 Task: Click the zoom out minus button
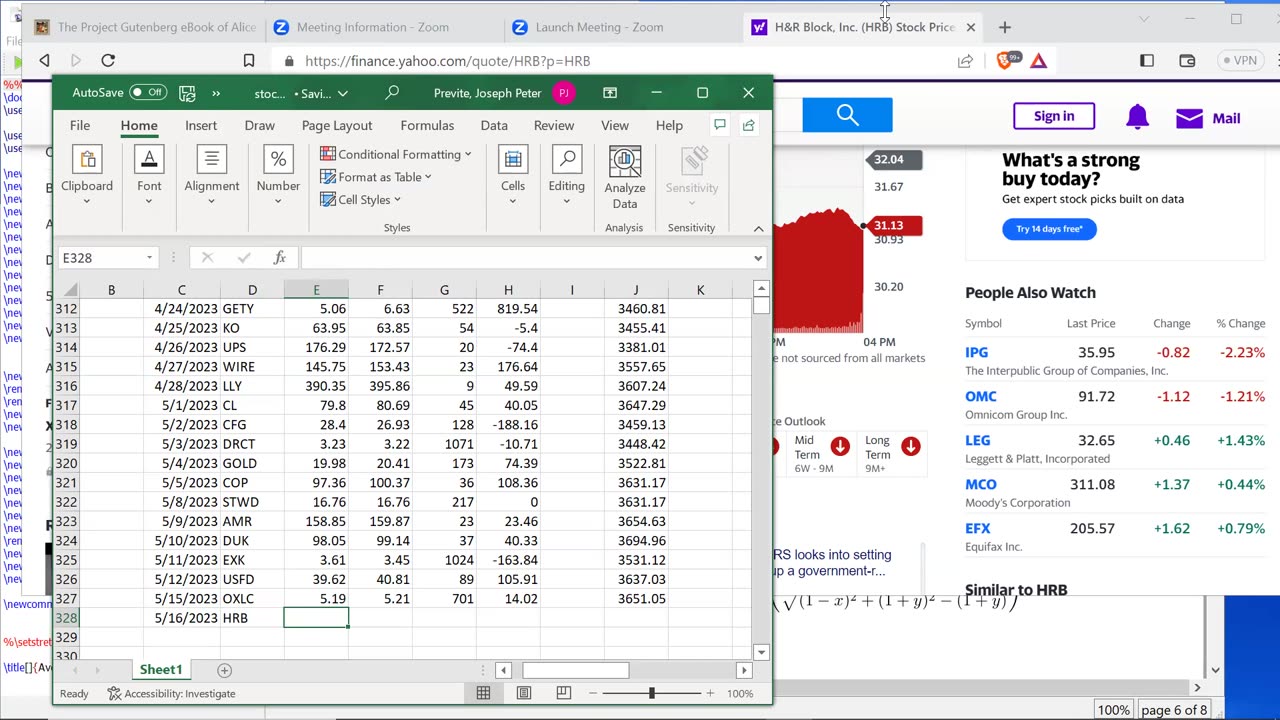point(592,693)
